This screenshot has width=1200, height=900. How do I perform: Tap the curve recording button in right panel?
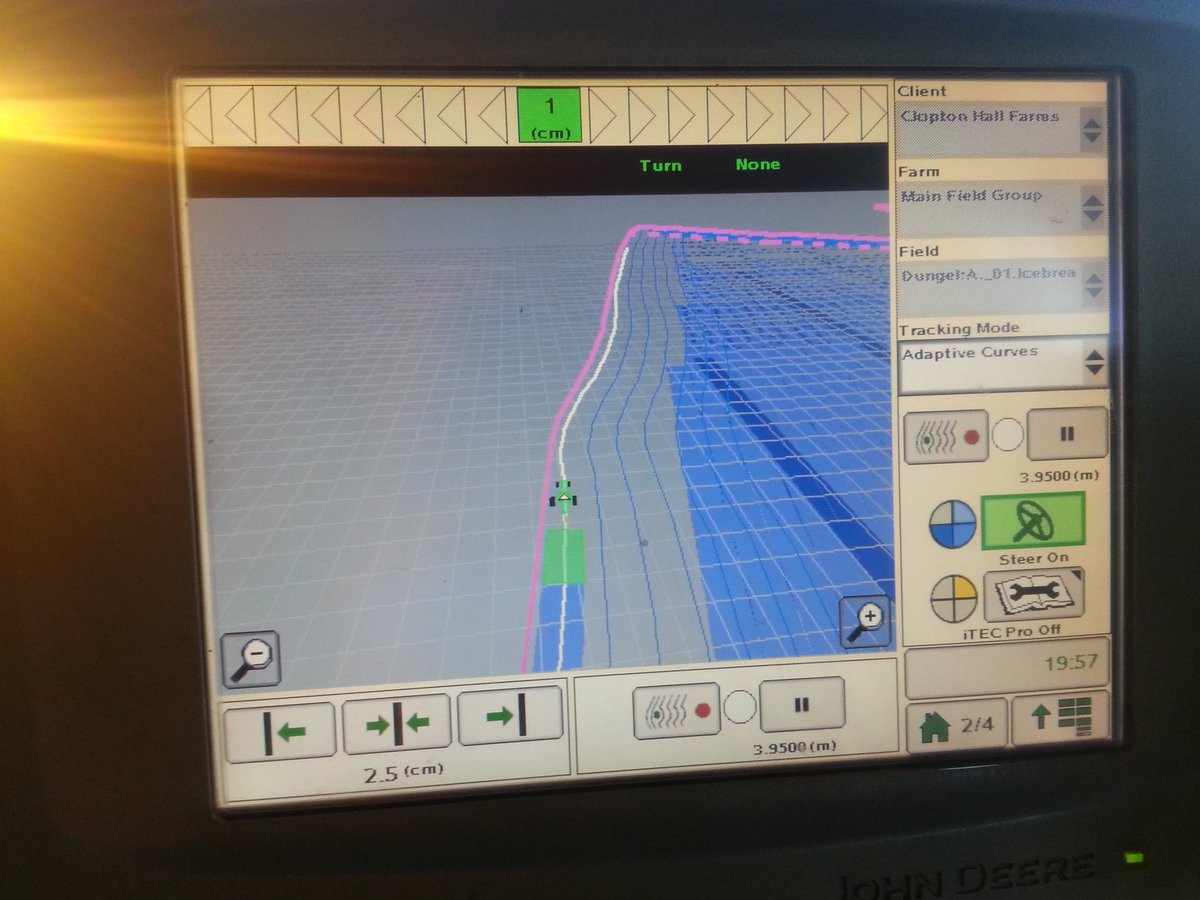(945, 437)
